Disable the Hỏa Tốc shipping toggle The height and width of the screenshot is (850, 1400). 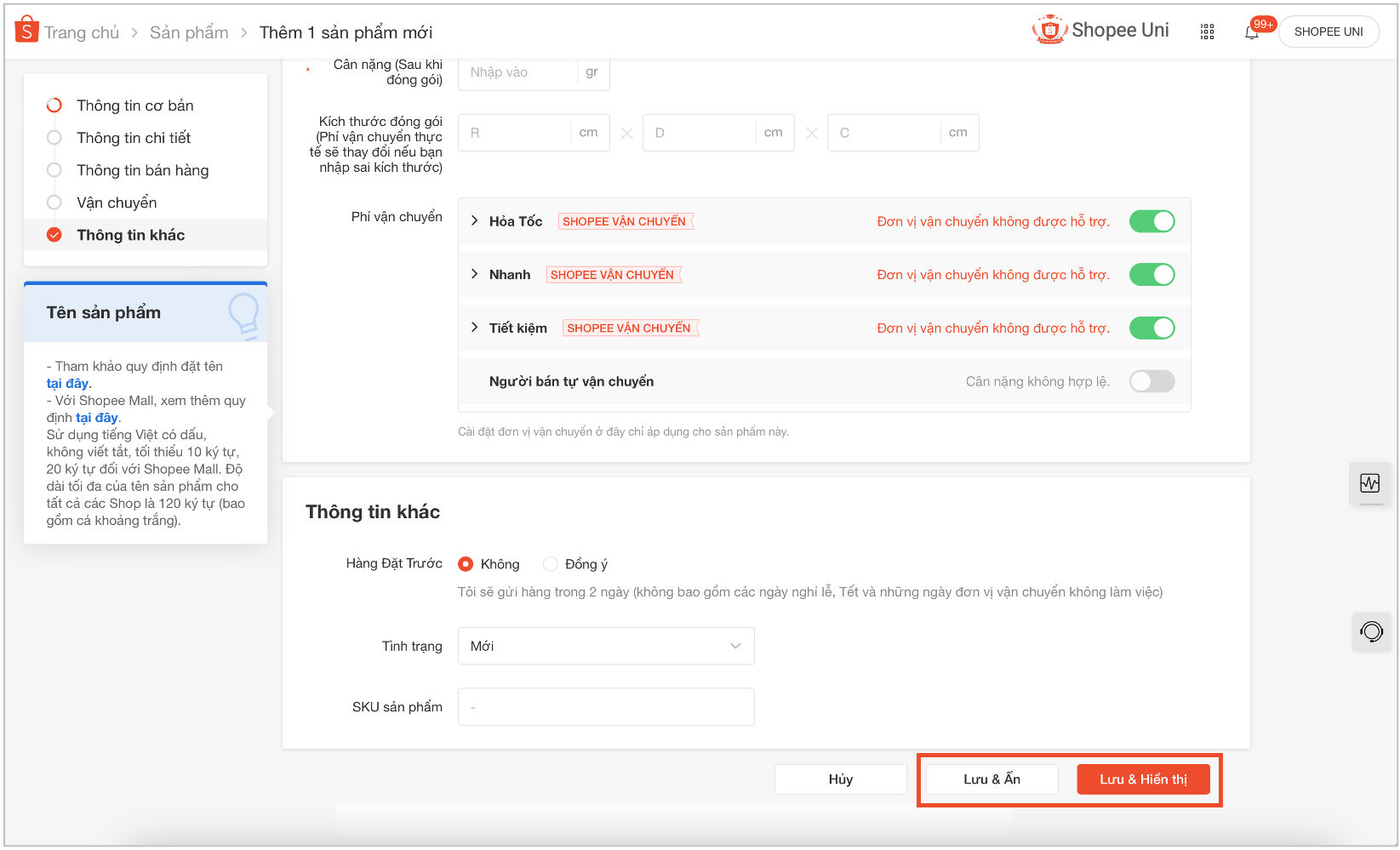pyautogui.click(x=1151, y=221)
